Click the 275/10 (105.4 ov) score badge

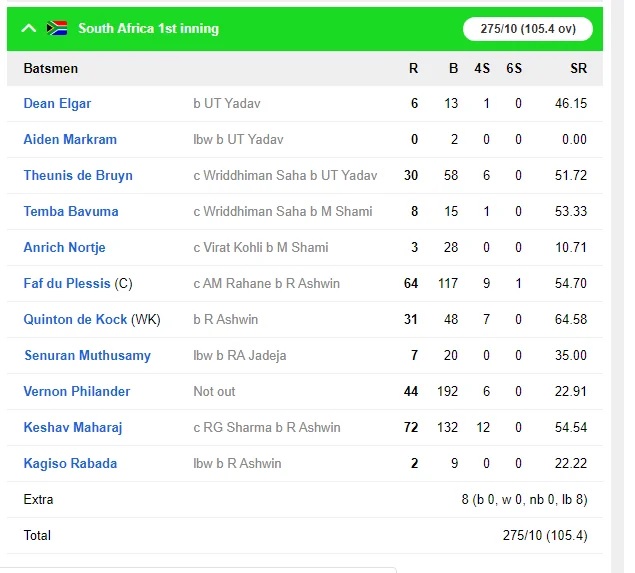(528, 29)
